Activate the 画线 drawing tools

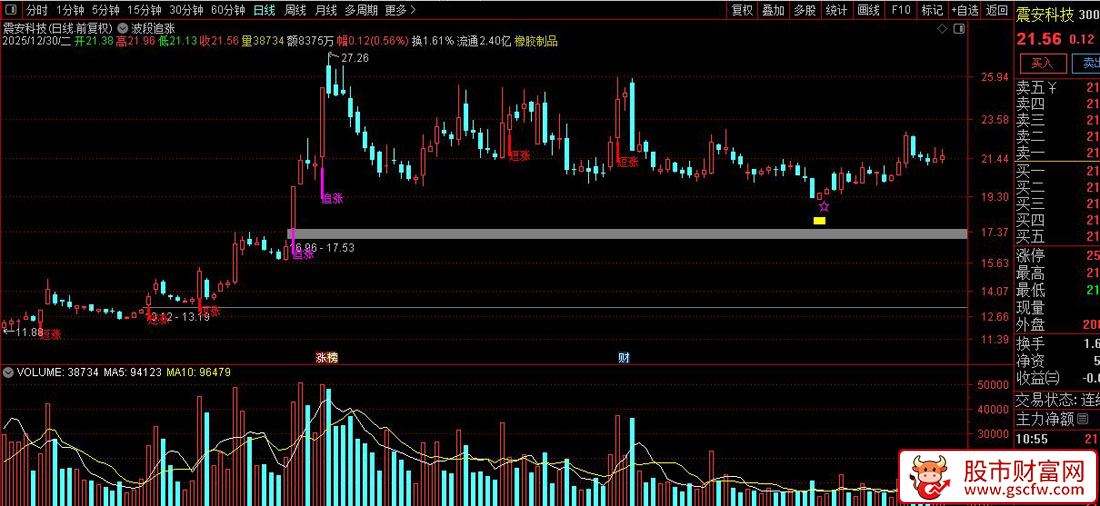pyautogui.click(x=868, y=10)
